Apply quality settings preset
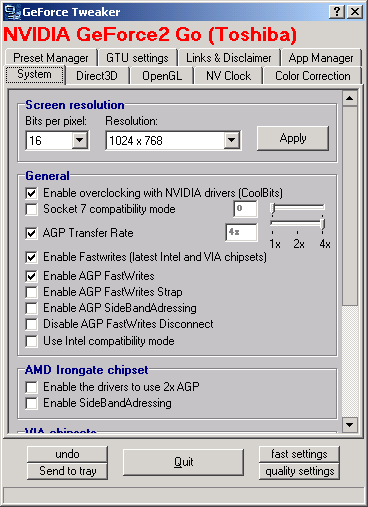 (x=299, y=471)
